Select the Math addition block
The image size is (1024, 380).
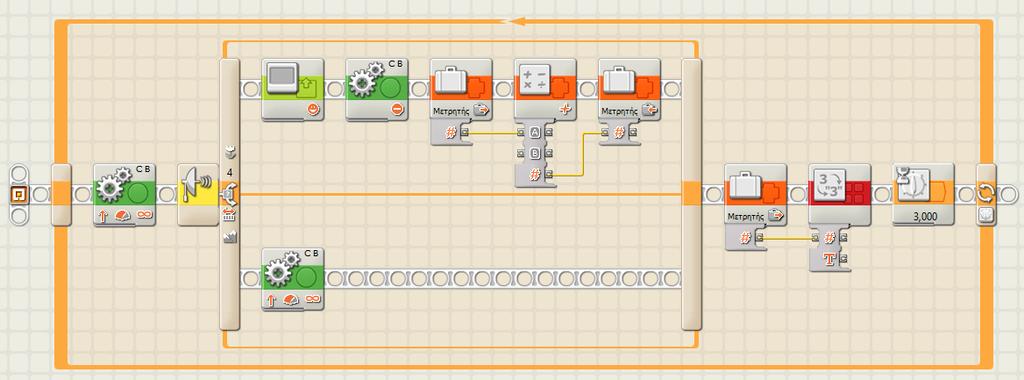545,89
